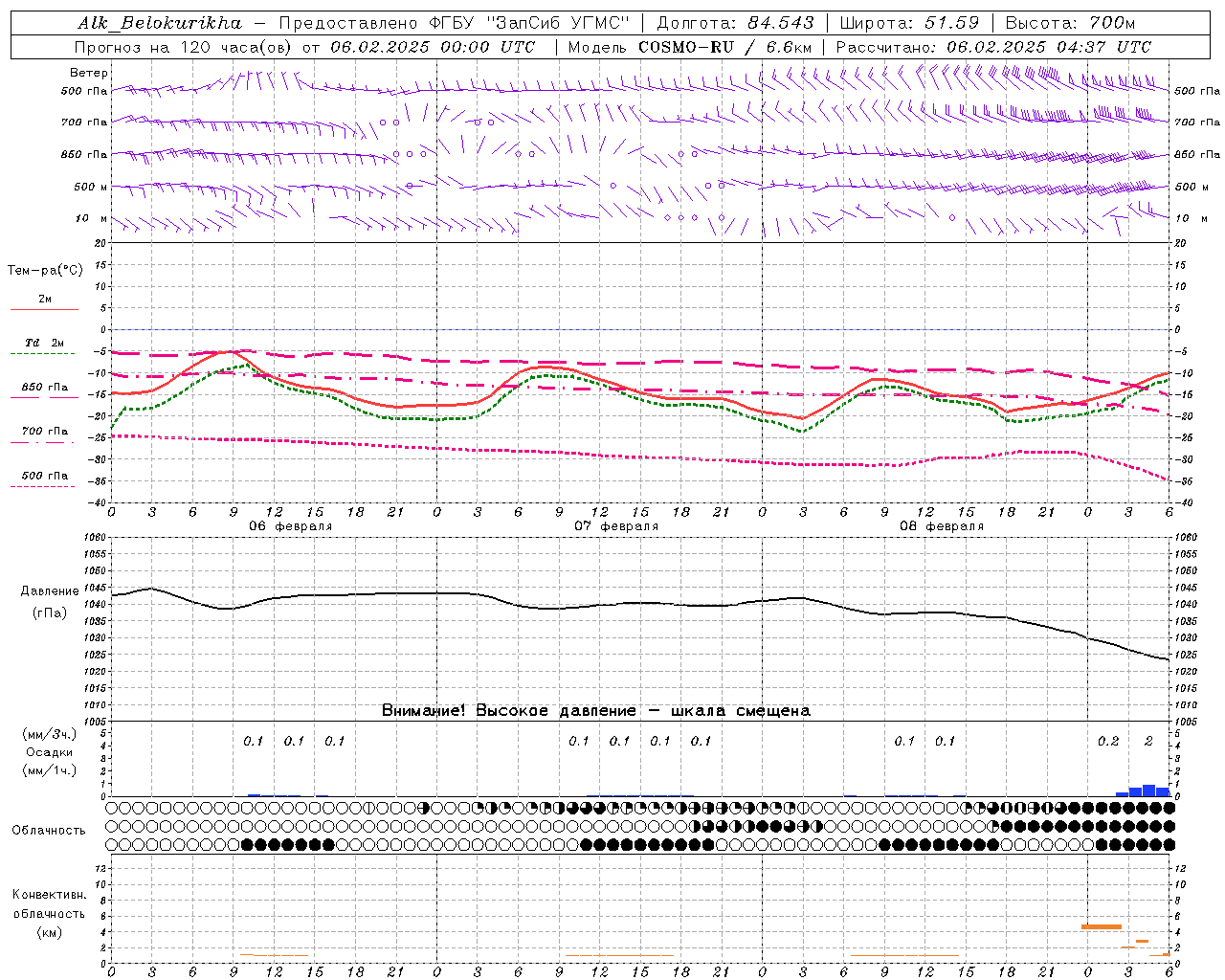
Task: Click the Тем-ра(°C) panel label
Action: (45, 271)
